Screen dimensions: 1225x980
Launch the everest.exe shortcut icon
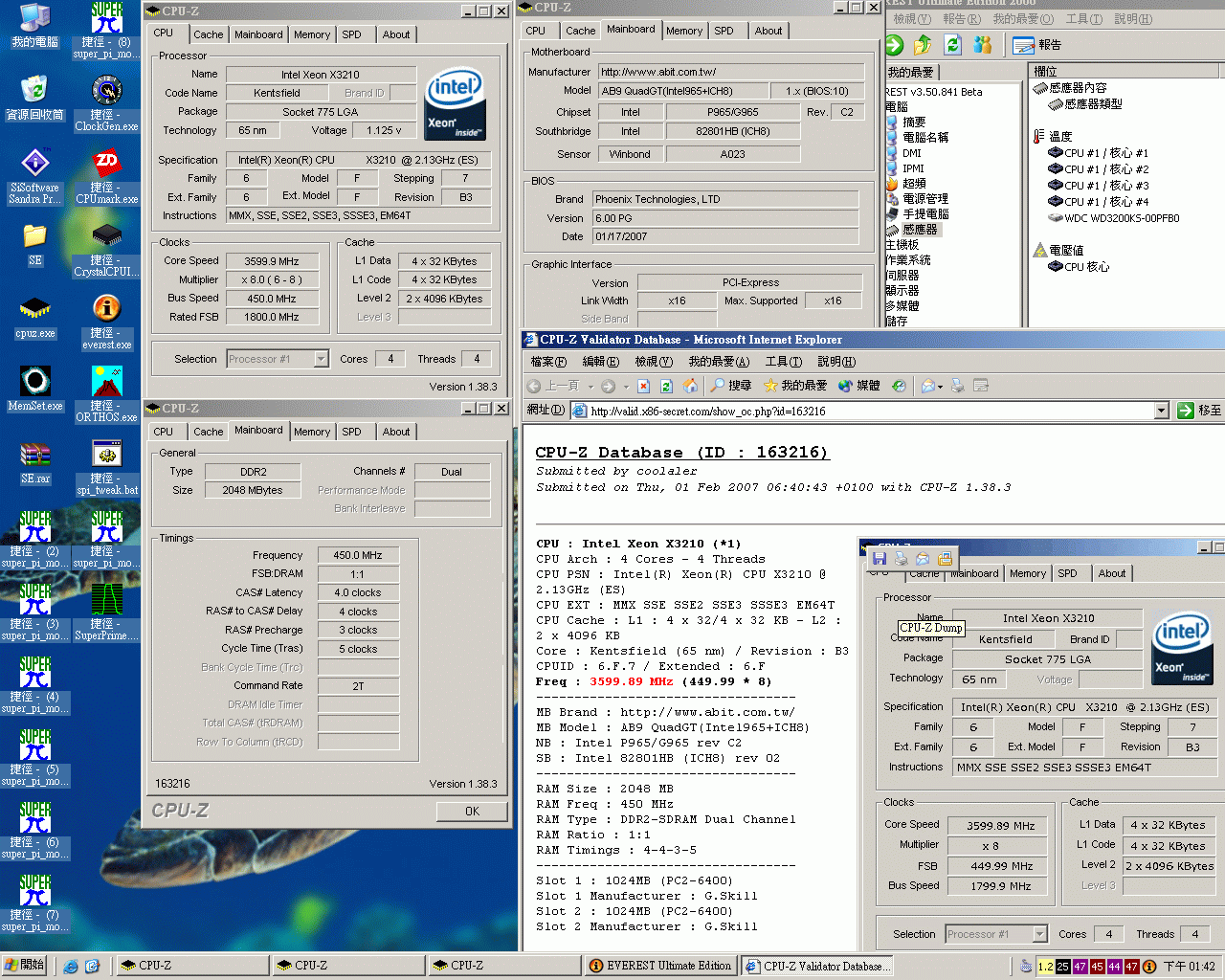[106, 322]
